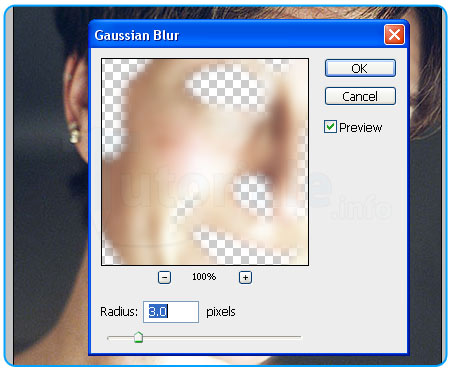Viewport: 450px width, 370px height.
Task: Confirm the blur with the OK button
Action: (x=360, y=68)
